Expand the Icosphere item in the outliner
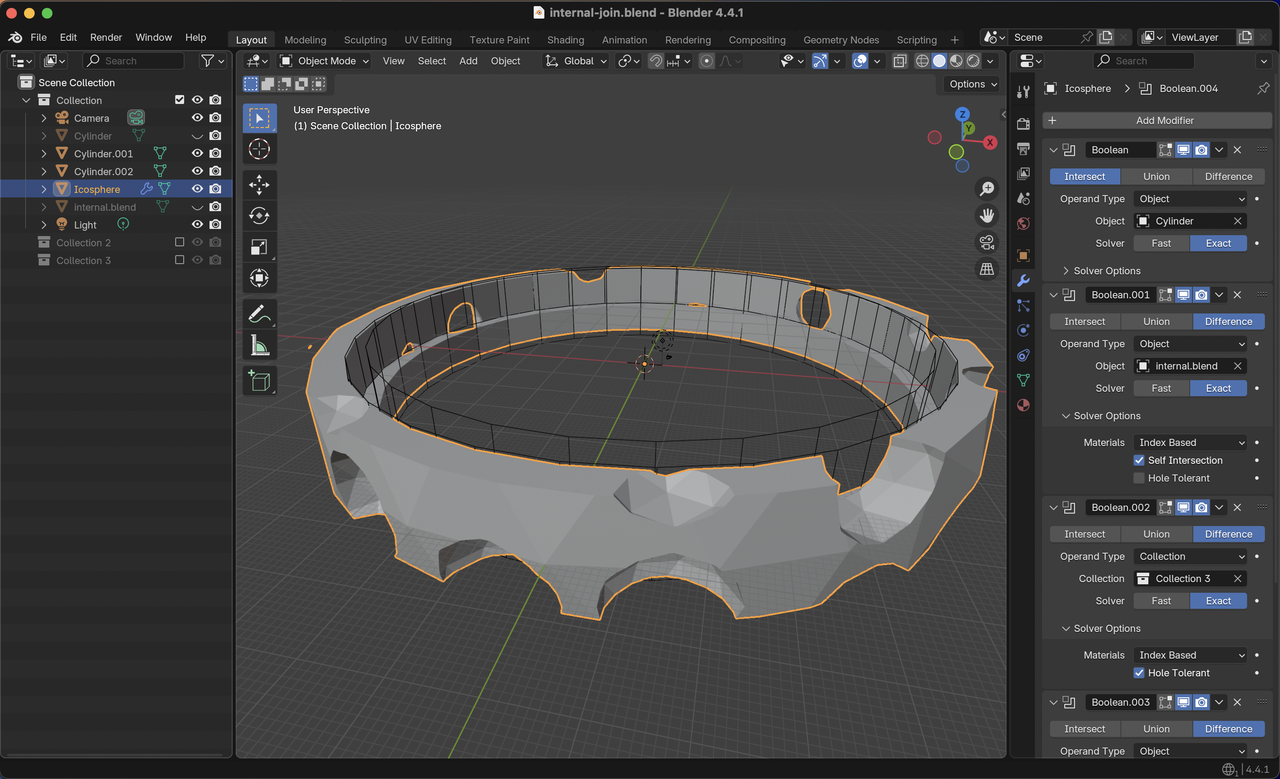1280x779 pixels. (44, 188)
